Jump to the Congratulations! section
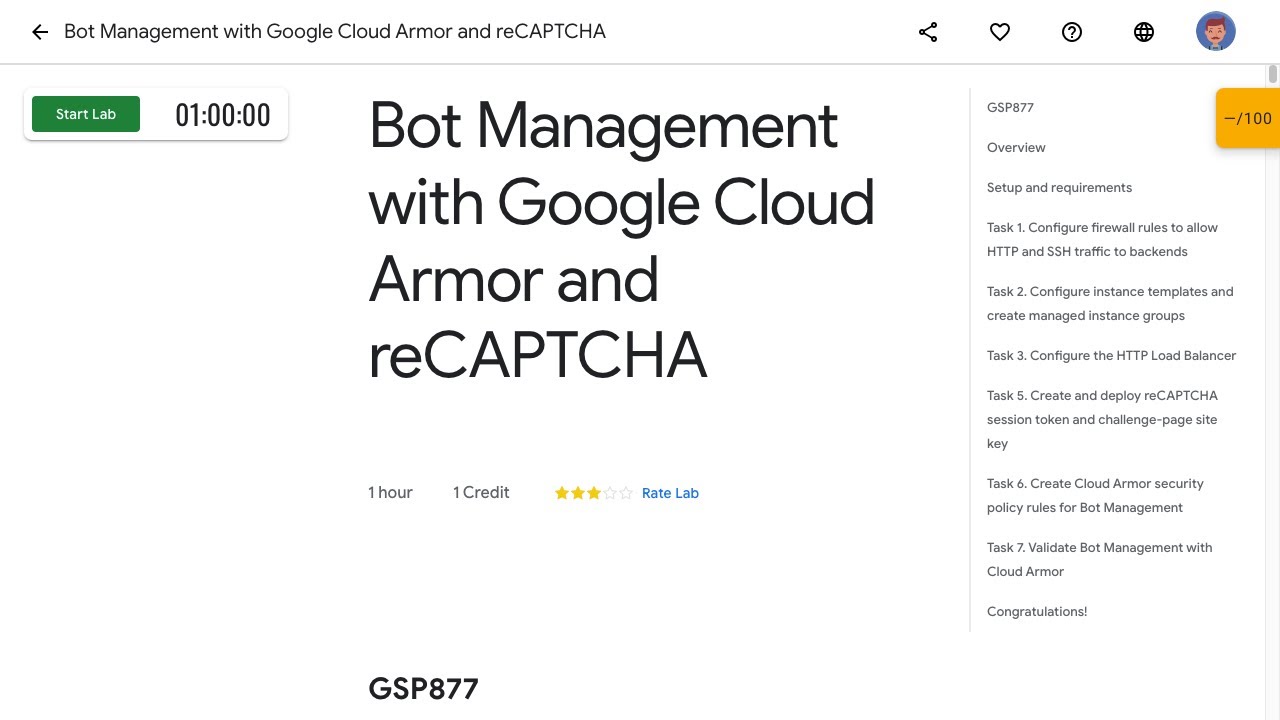Viewport: 1280px width, 720px height. tap(1037, 611)
